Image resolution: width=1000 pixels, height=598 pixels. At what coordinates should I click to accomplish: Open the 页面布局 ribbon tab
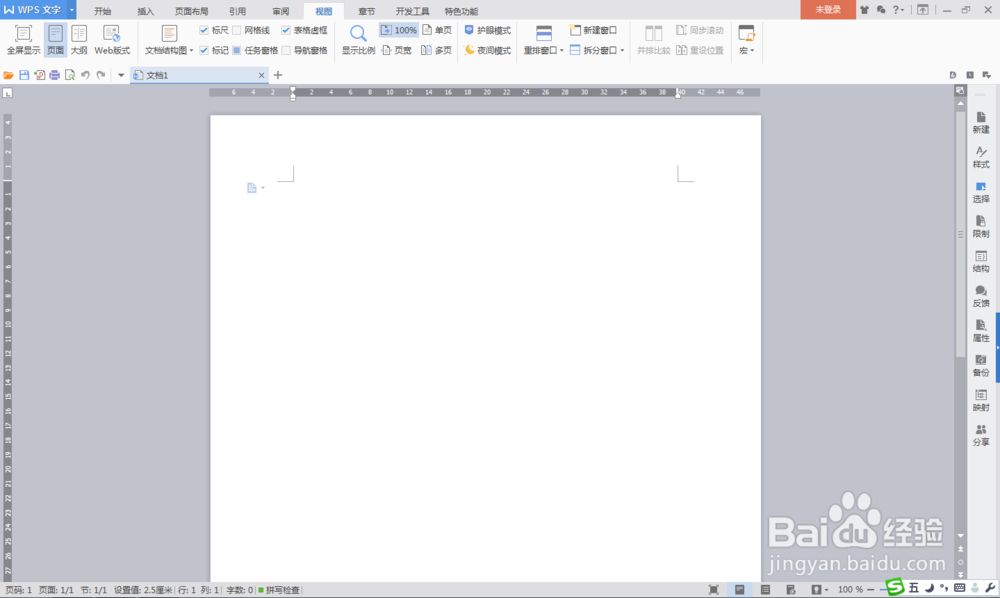pyautogui.click(x=191, y=11)
